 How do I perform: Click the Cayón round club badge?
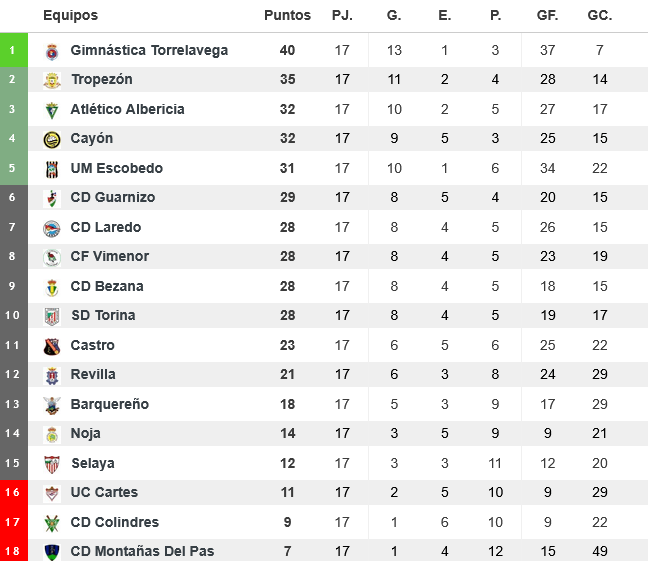coord(52,139)
